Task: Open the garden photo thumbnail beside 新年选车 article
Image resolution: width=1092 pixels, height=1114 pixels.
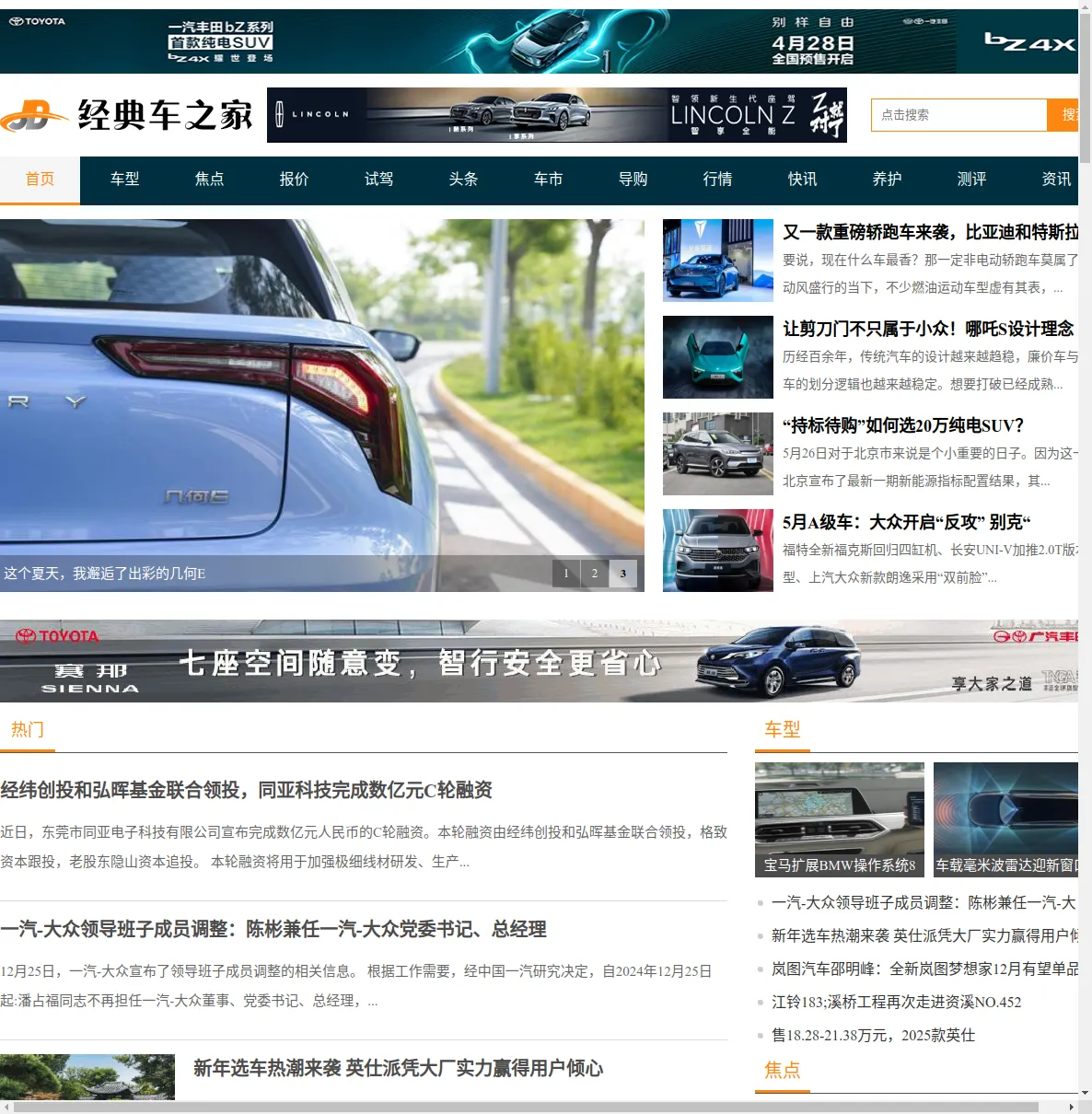Action: pyautogui.click(x=87, y=1077)
